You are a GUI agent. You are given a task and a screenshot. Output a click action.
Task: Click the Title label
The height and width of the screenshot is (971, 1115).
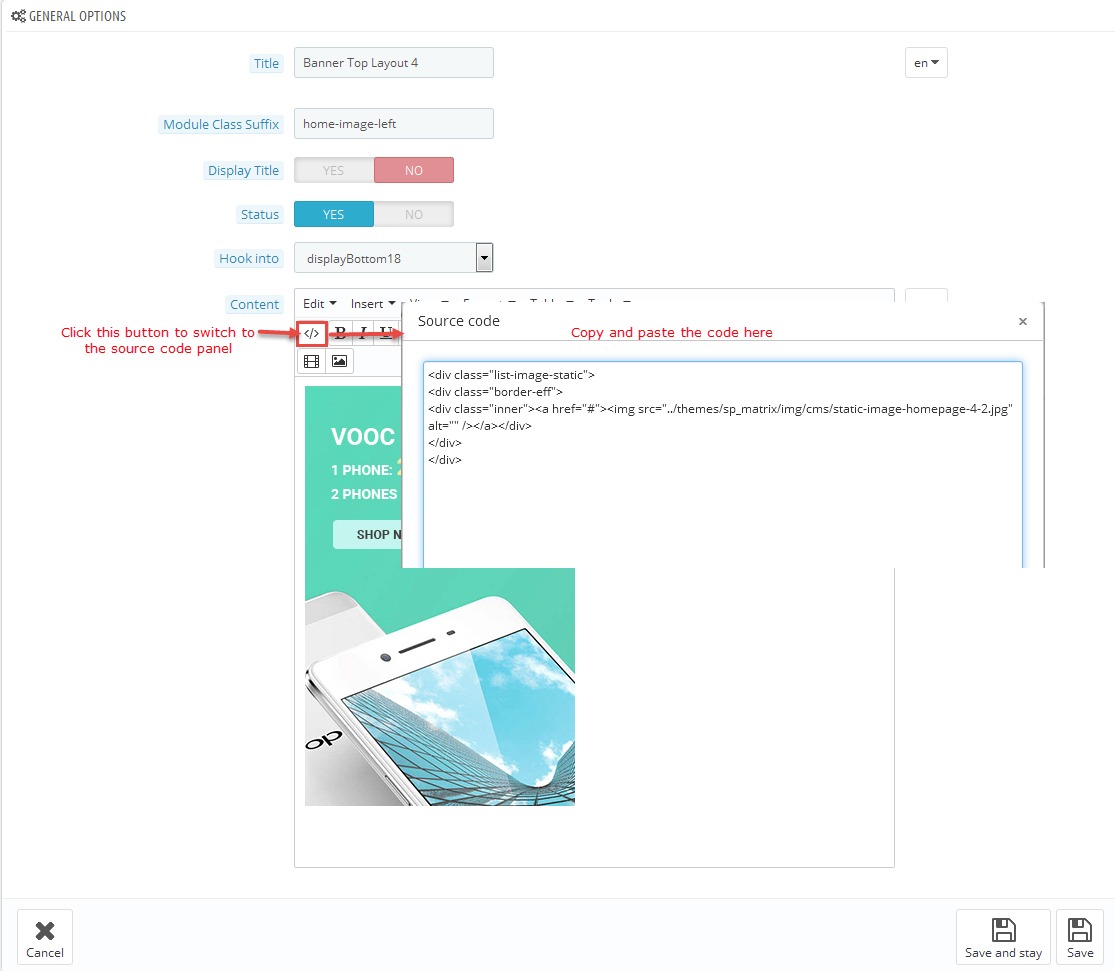(x=267, y=63)
